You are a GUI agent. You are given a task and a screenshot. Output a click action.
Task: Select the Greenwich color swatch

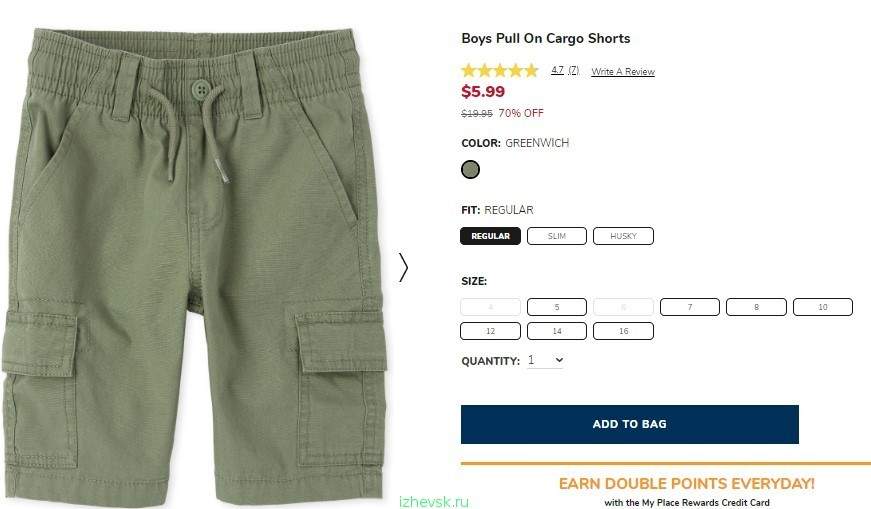click(470, 169)
